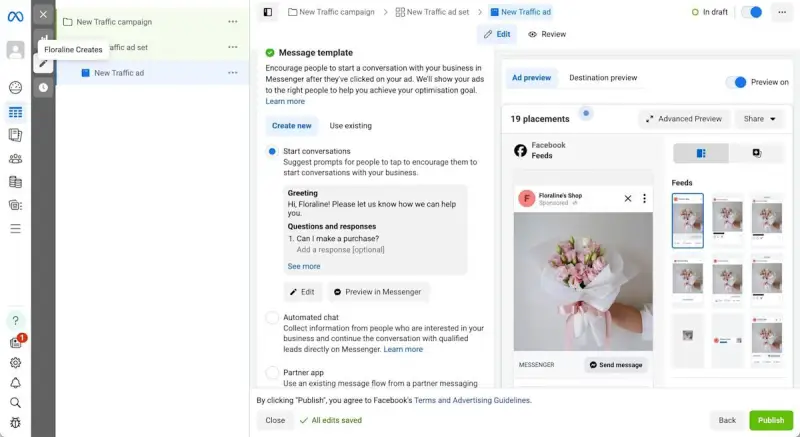Toggle the ad draft status switch

752,12
